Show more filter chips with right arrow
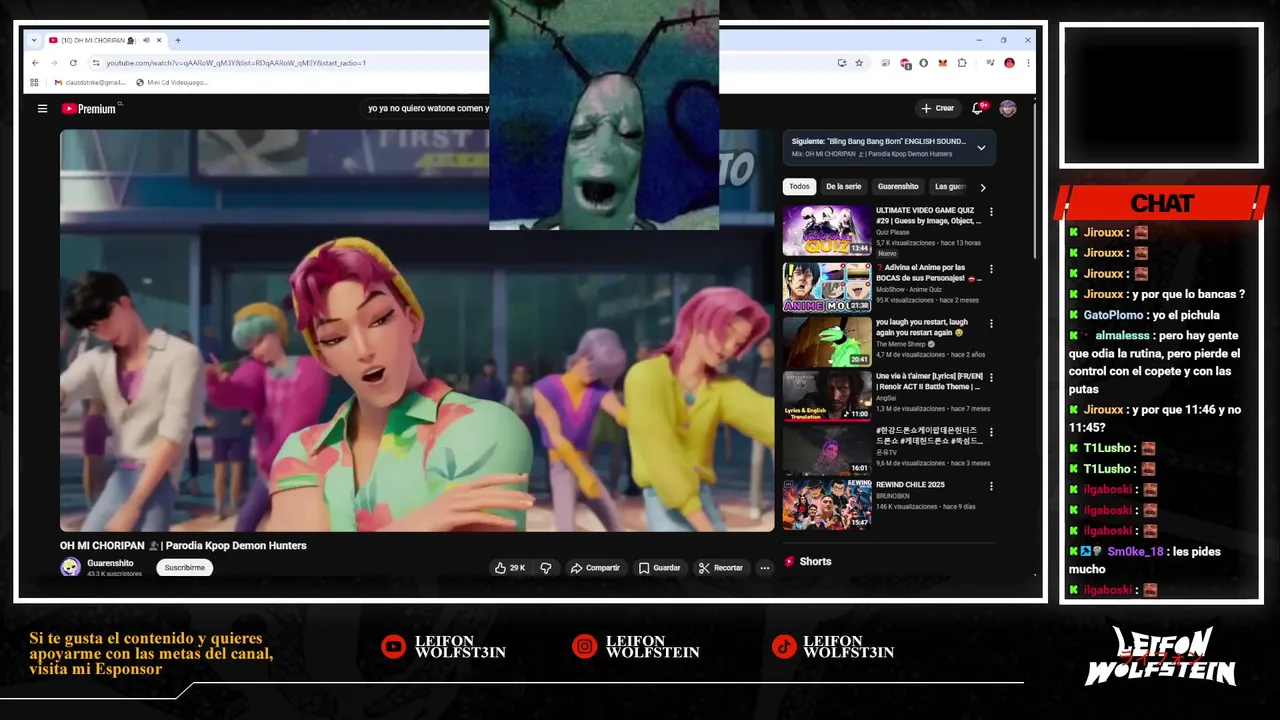This screenshot has height=720, width=1280. (x=983, y=187)
